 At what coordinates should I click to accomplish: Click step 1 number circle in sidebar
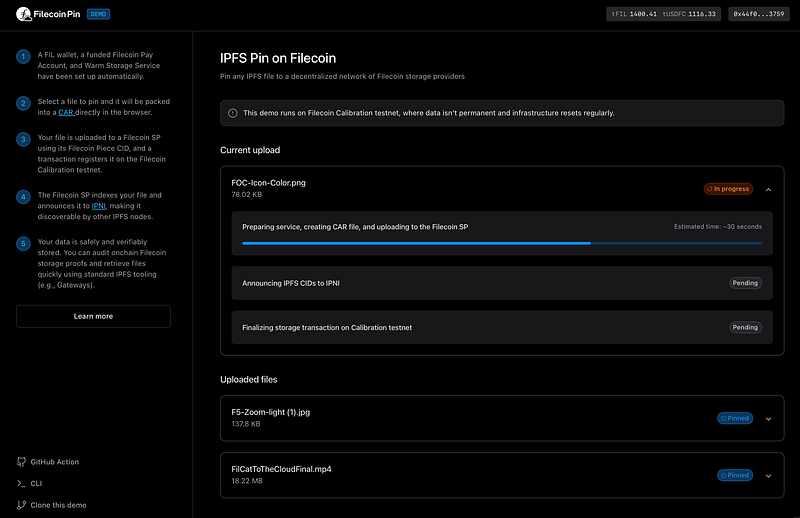pyautogui.click(x=23, y=56)
